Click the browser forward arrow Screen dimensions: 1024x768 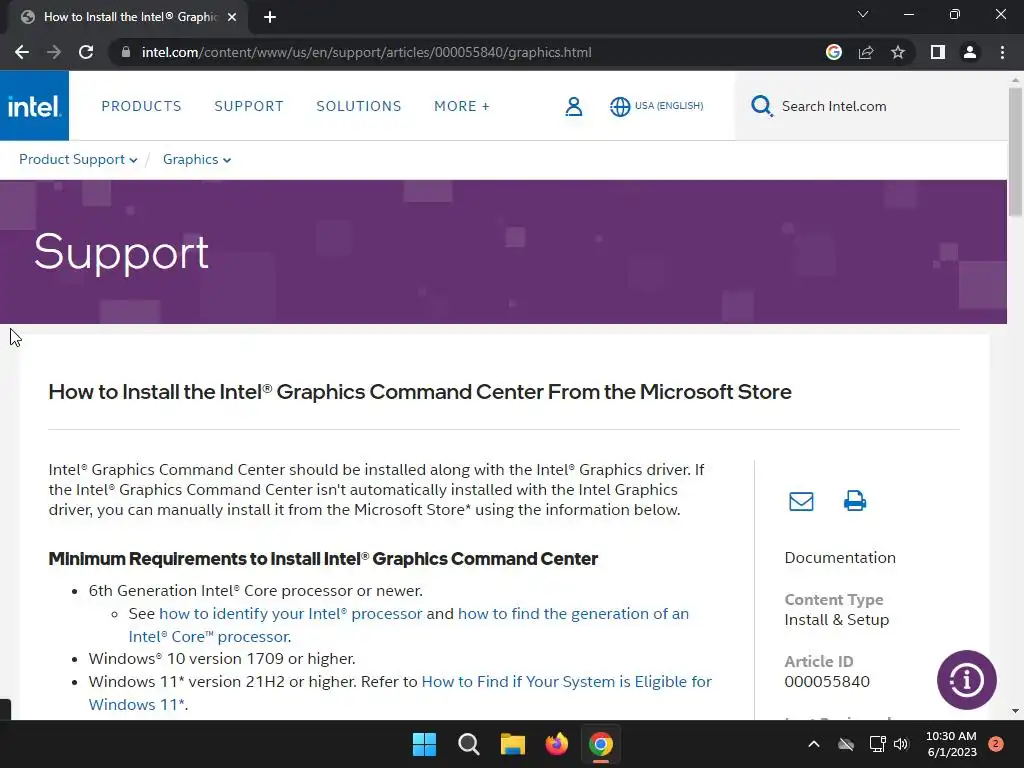tap(54, 52)
